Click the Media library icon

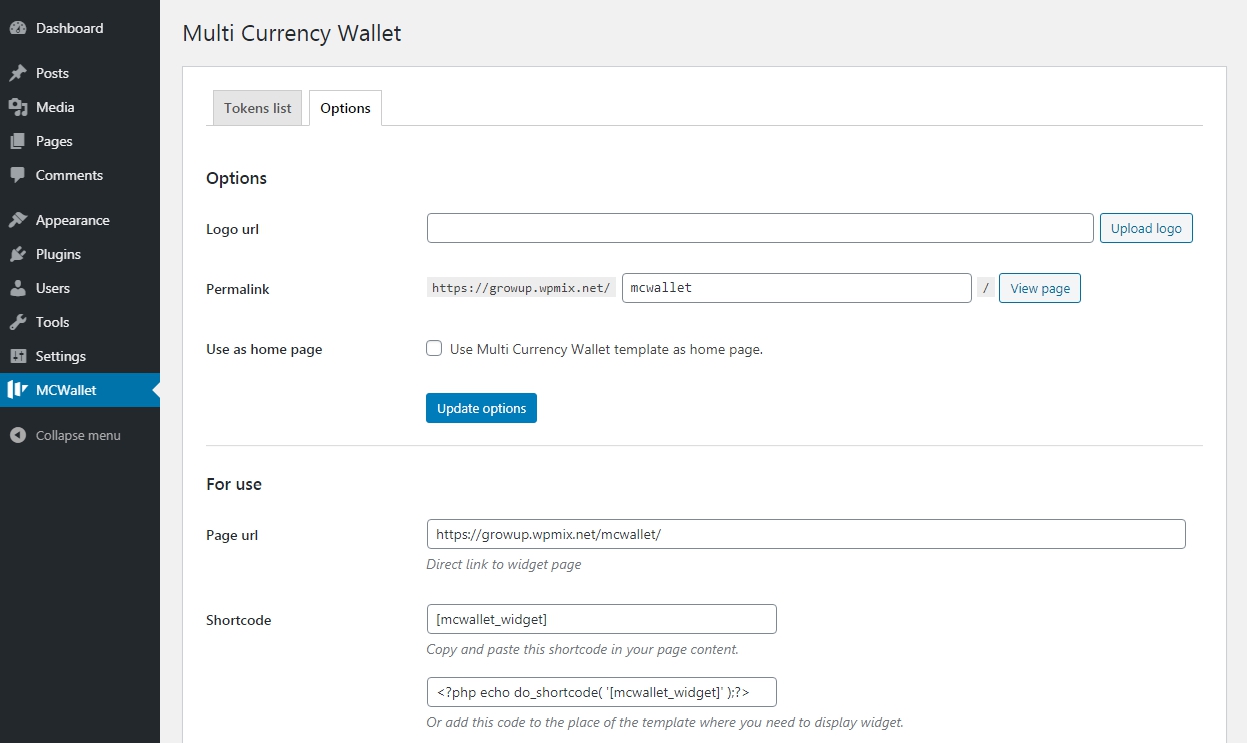pyautogui.click(x=17, y=107)
